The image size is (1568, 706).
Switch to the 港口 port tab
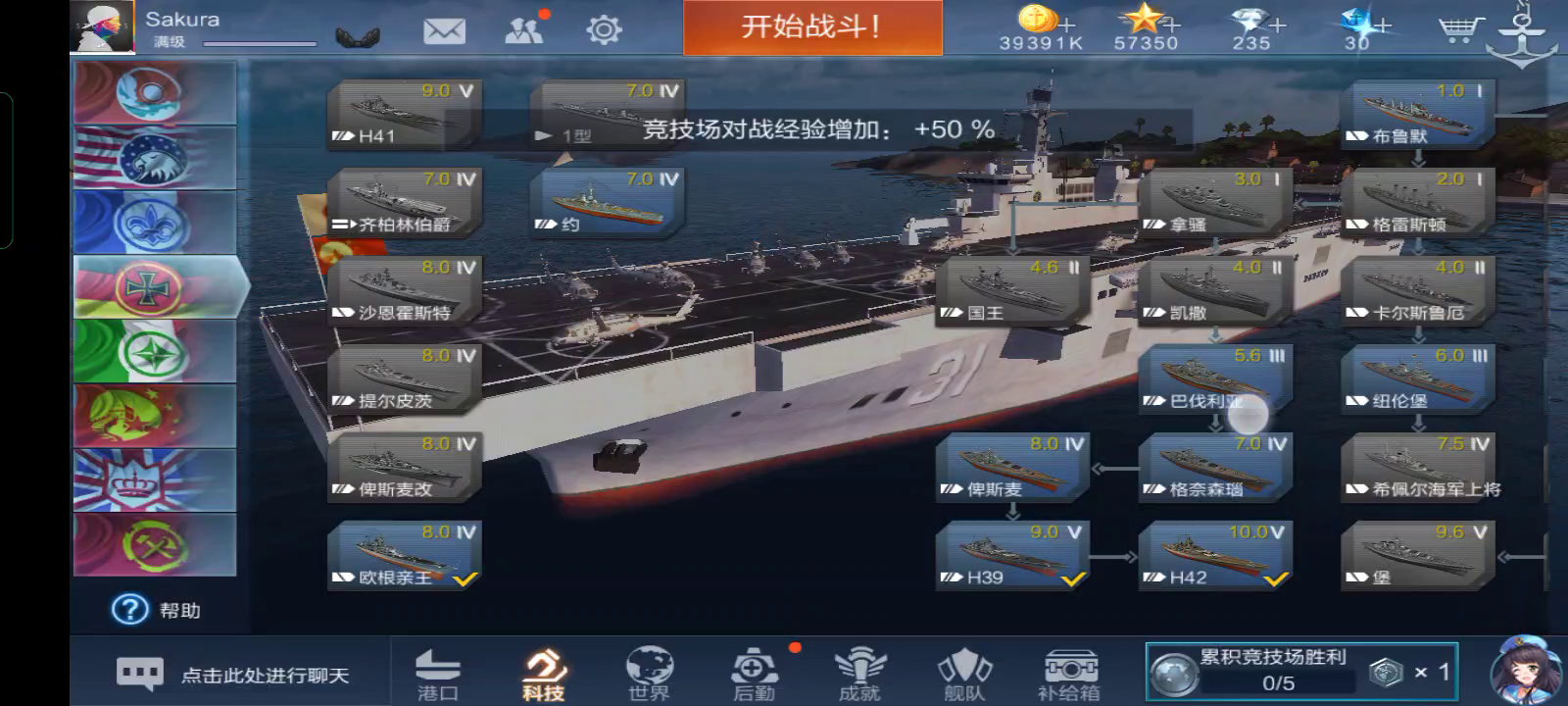(438, 675)
